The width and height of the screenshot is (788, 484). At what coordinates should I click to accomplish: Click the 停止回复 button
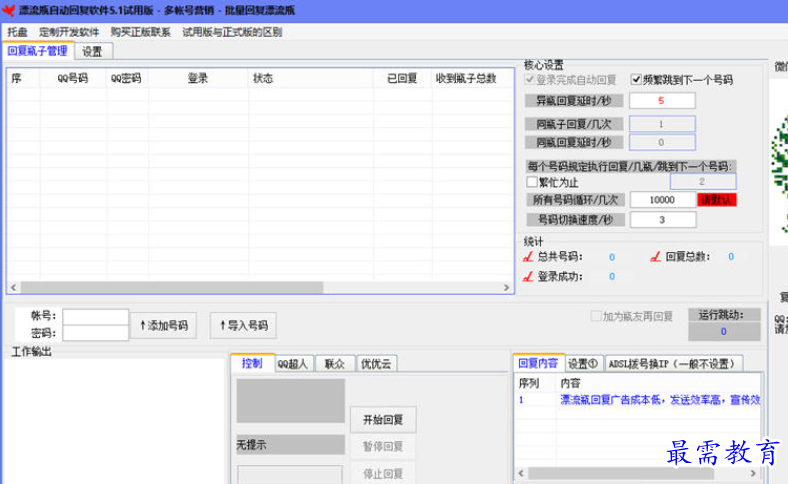383,473
